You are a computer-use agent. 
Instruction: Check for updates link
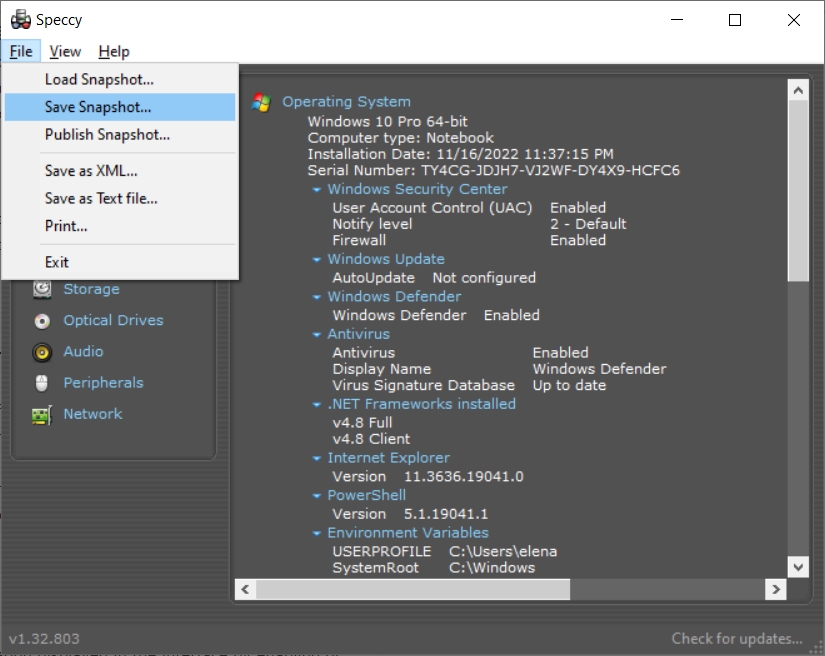pyautogui.click(x=737, y=638)
